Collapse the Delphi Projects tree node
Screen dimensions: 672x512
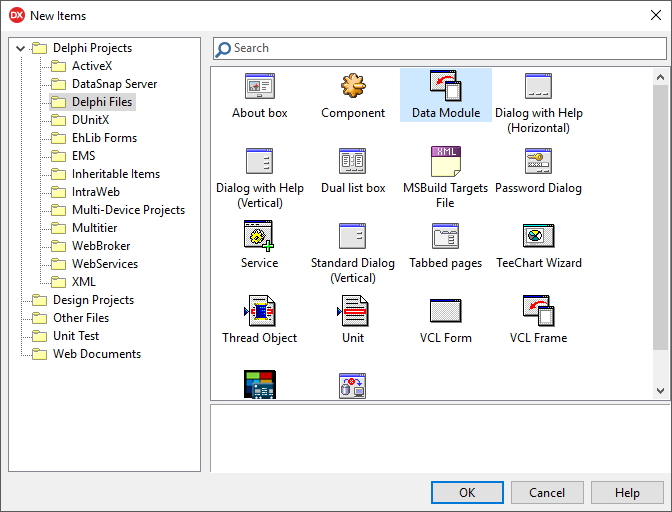[x=21, y=48]
